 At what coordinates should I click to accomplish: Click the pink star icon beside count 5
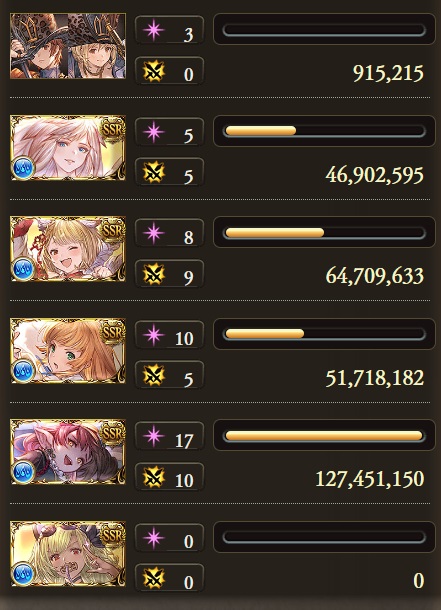(x=153, y=132)
